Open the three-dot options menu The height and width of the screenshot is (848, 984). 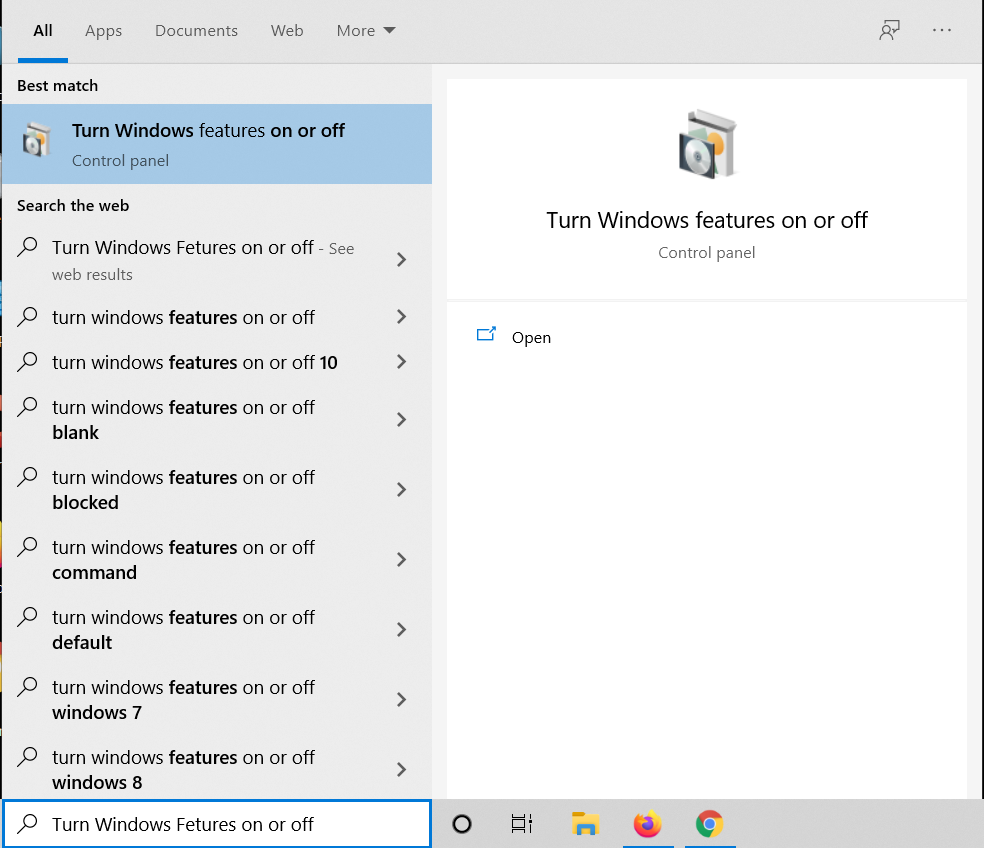tap(942, 31)
